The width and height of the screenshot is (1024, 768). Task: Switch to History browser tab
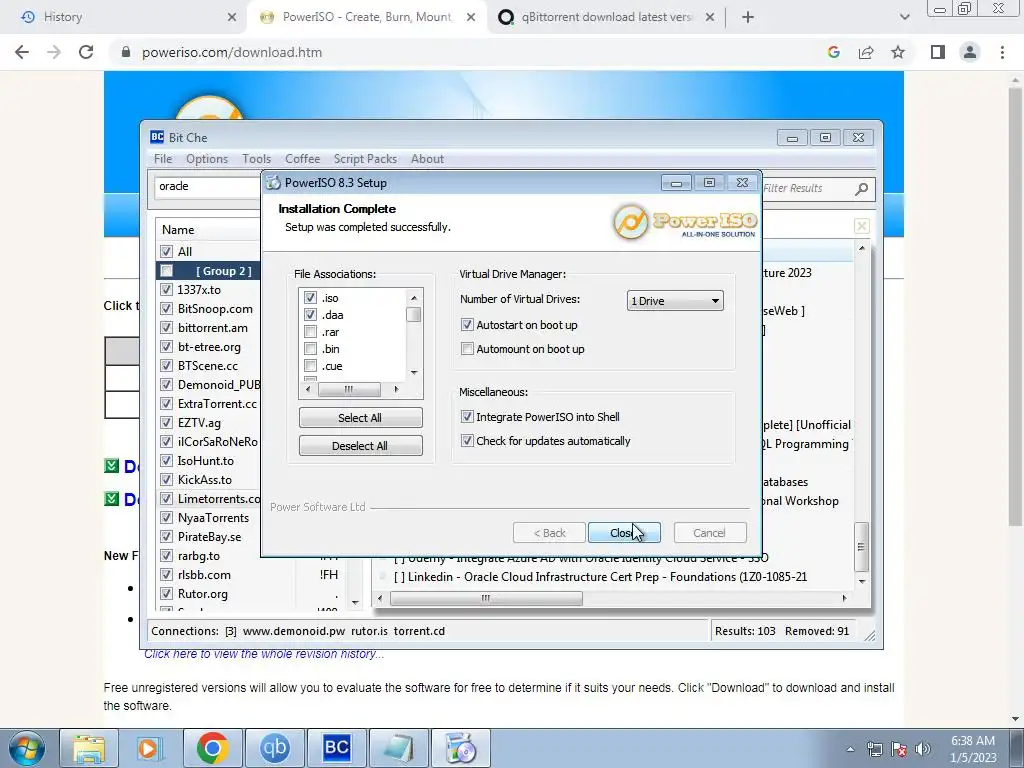[124, 18]
